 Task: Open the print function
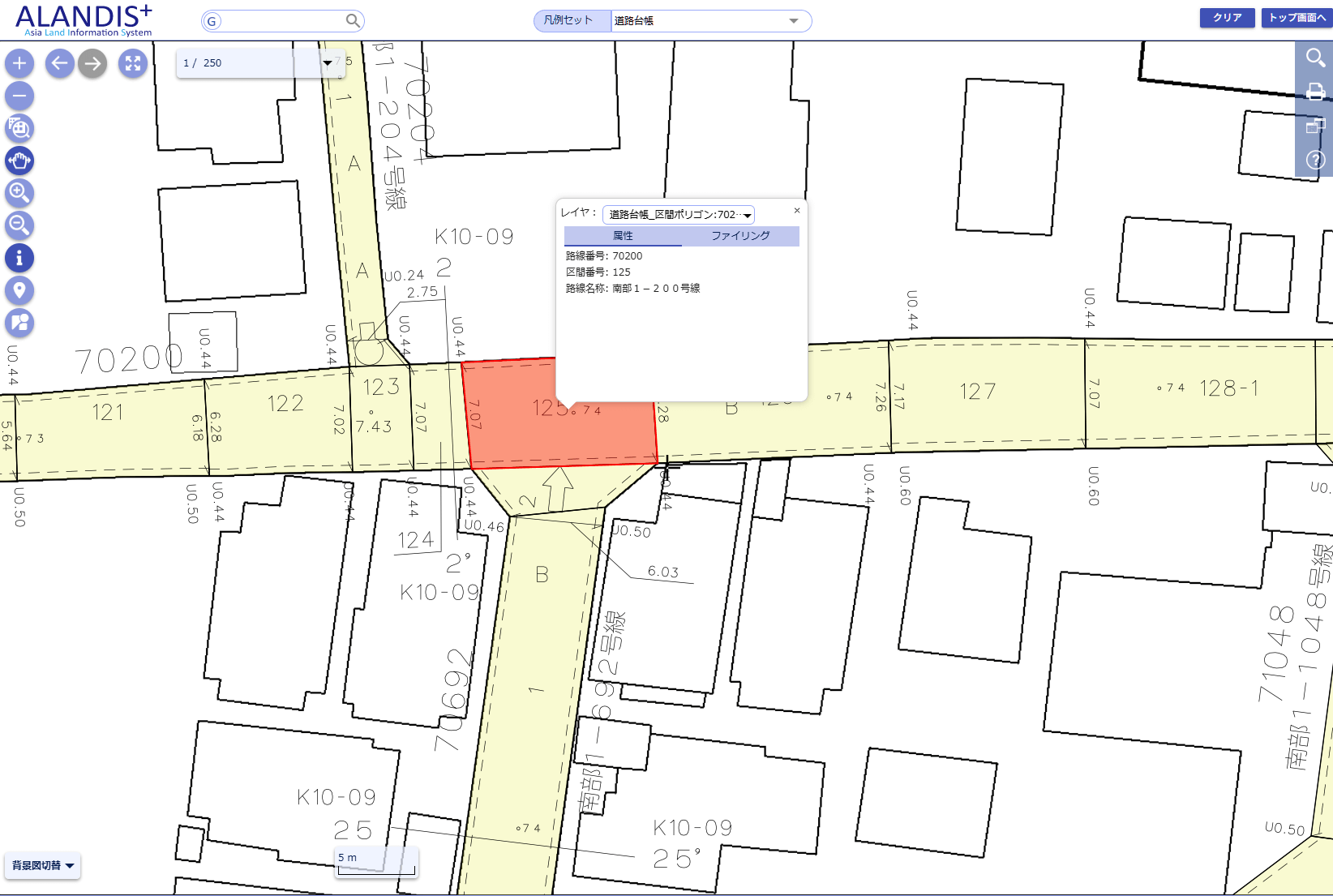[x=1315, y=92]
